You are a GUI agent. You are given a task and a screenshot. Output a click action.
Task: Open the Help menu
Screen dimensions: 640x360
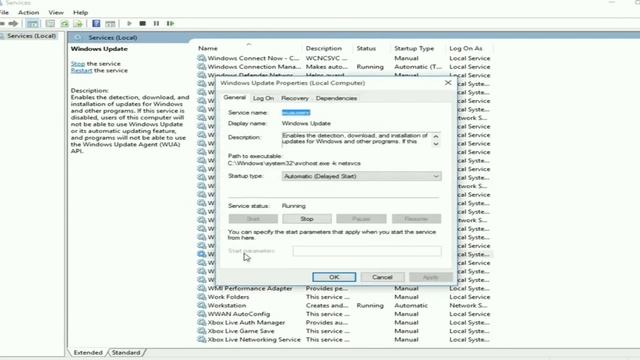[x=80, y=13]
